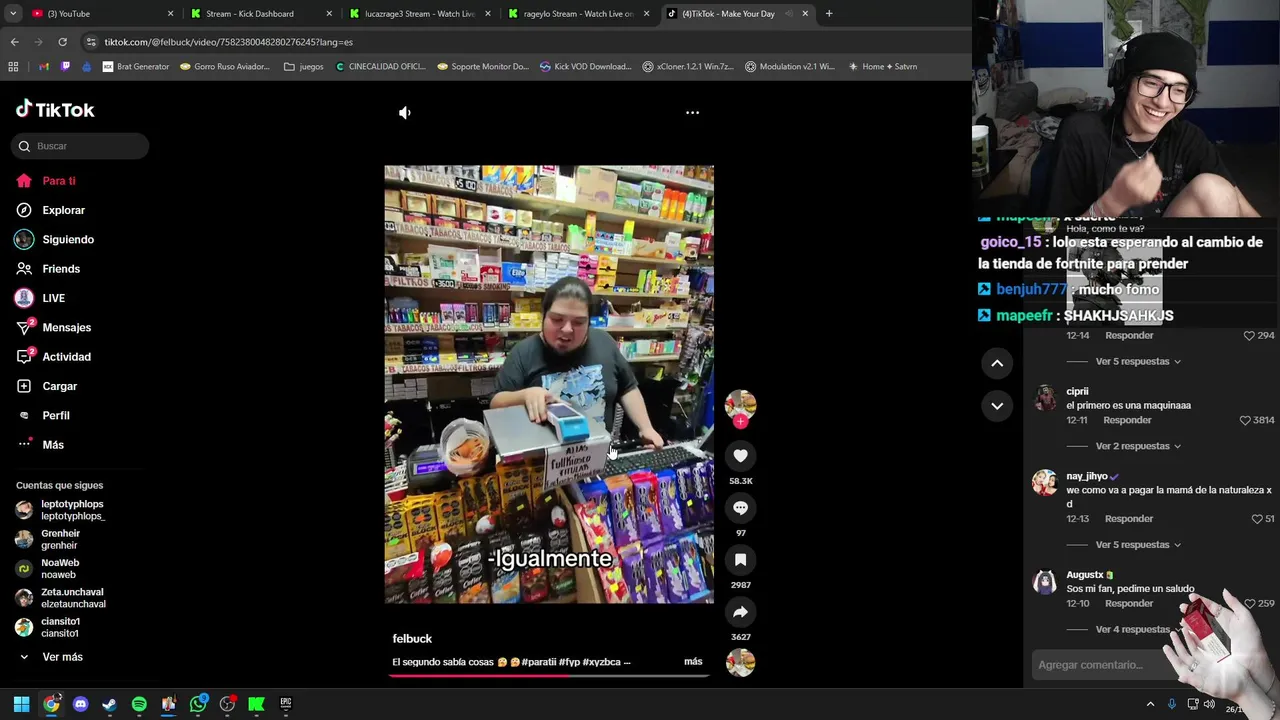Expand Ver 5 respuestas under nay_jihyo comment
This screenshot has width=1280, height=720.
click(1132, 545)
